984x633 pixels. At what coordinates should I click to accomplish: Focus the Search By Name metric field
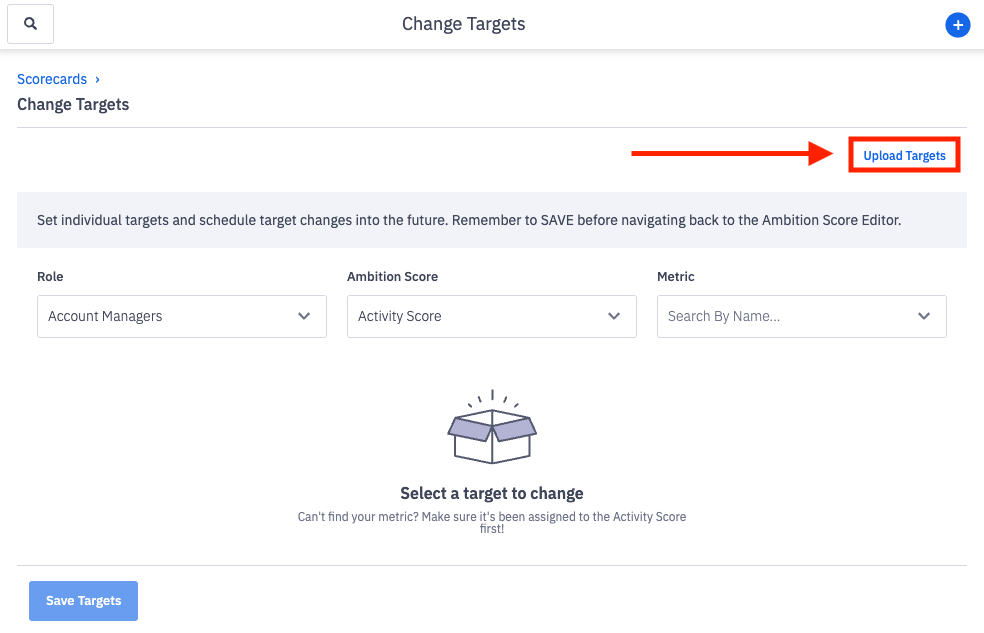click(x=780, y=316)
